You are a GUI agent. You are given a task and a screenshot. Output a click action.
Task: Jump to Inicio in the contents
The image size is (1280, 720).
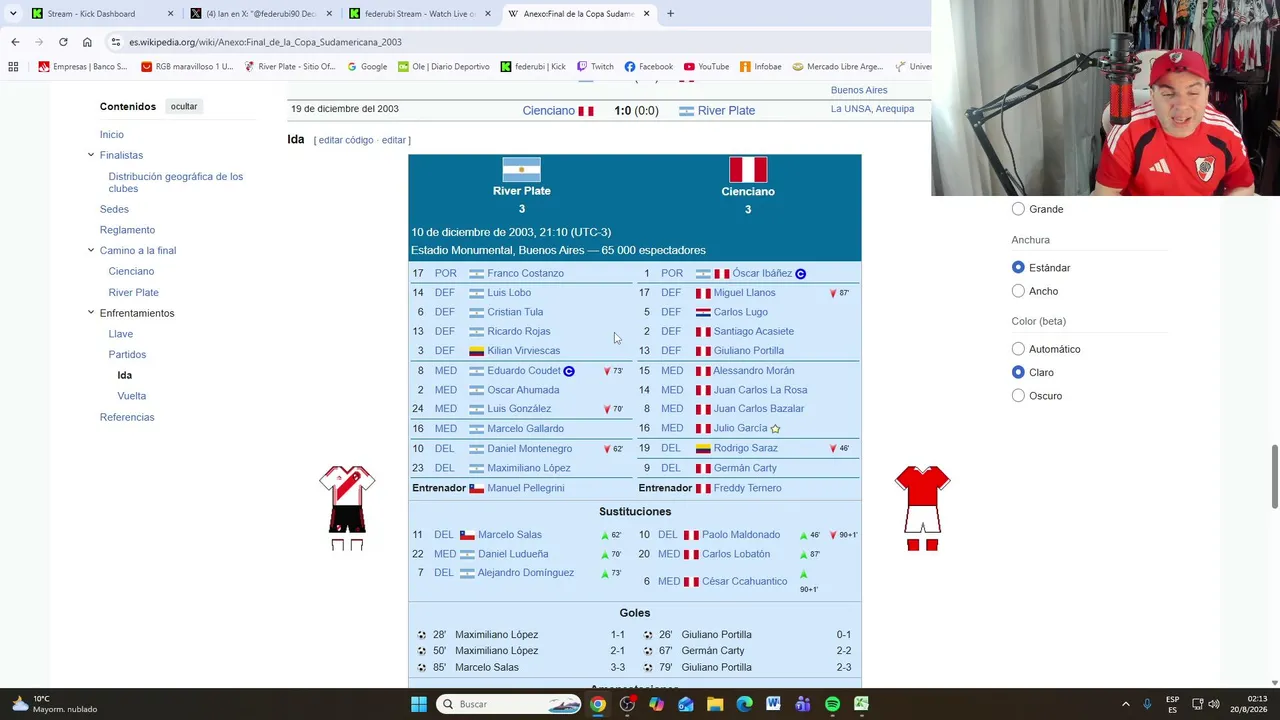pos(112,134)
